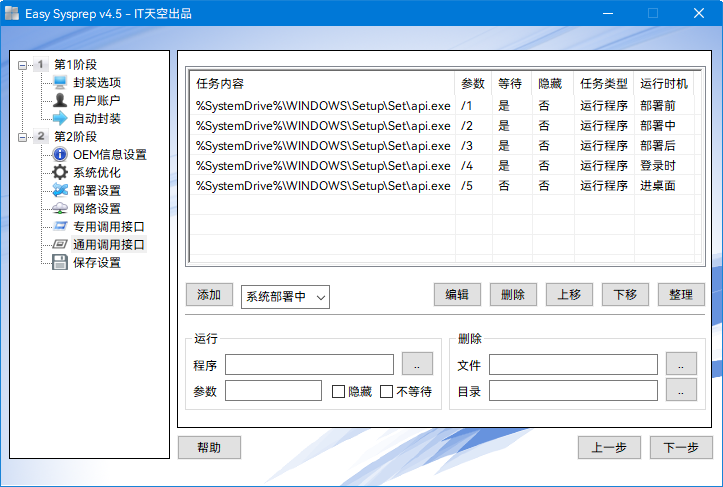The width and height of the screenshot is (723, 487).
Task: Move task up with 上移
Action: coord(569,295)
